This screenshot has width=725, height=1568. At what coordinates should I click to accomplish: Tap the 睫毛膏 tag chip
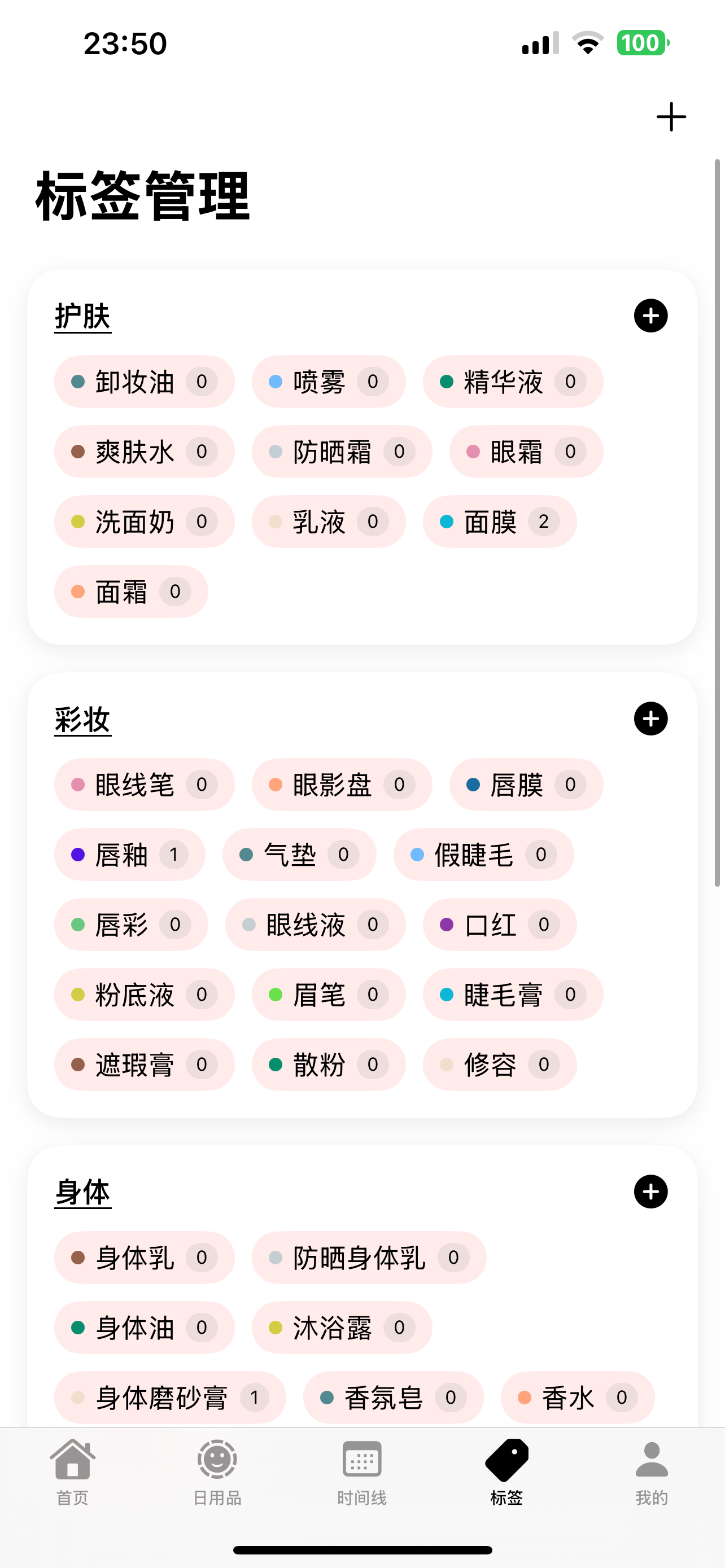513,995
